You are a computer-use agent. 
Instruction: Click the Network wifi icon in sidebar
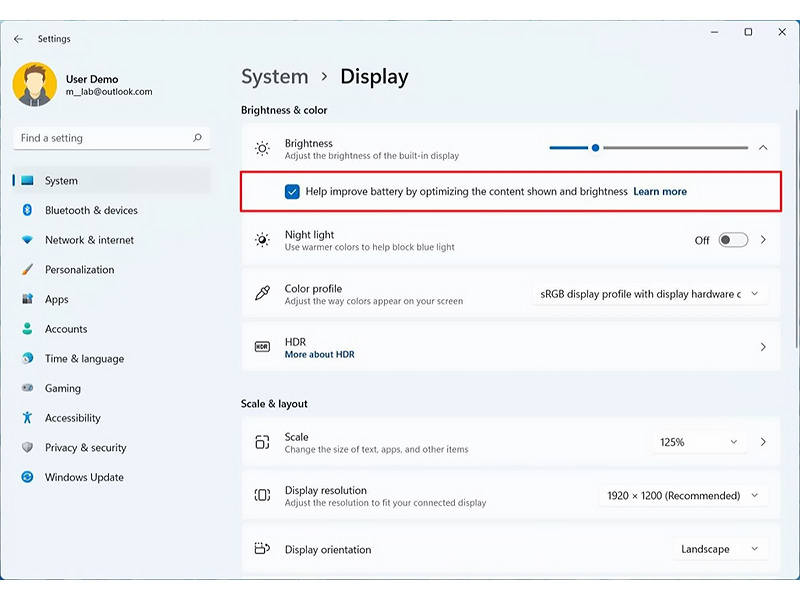[x=28, y=240]
